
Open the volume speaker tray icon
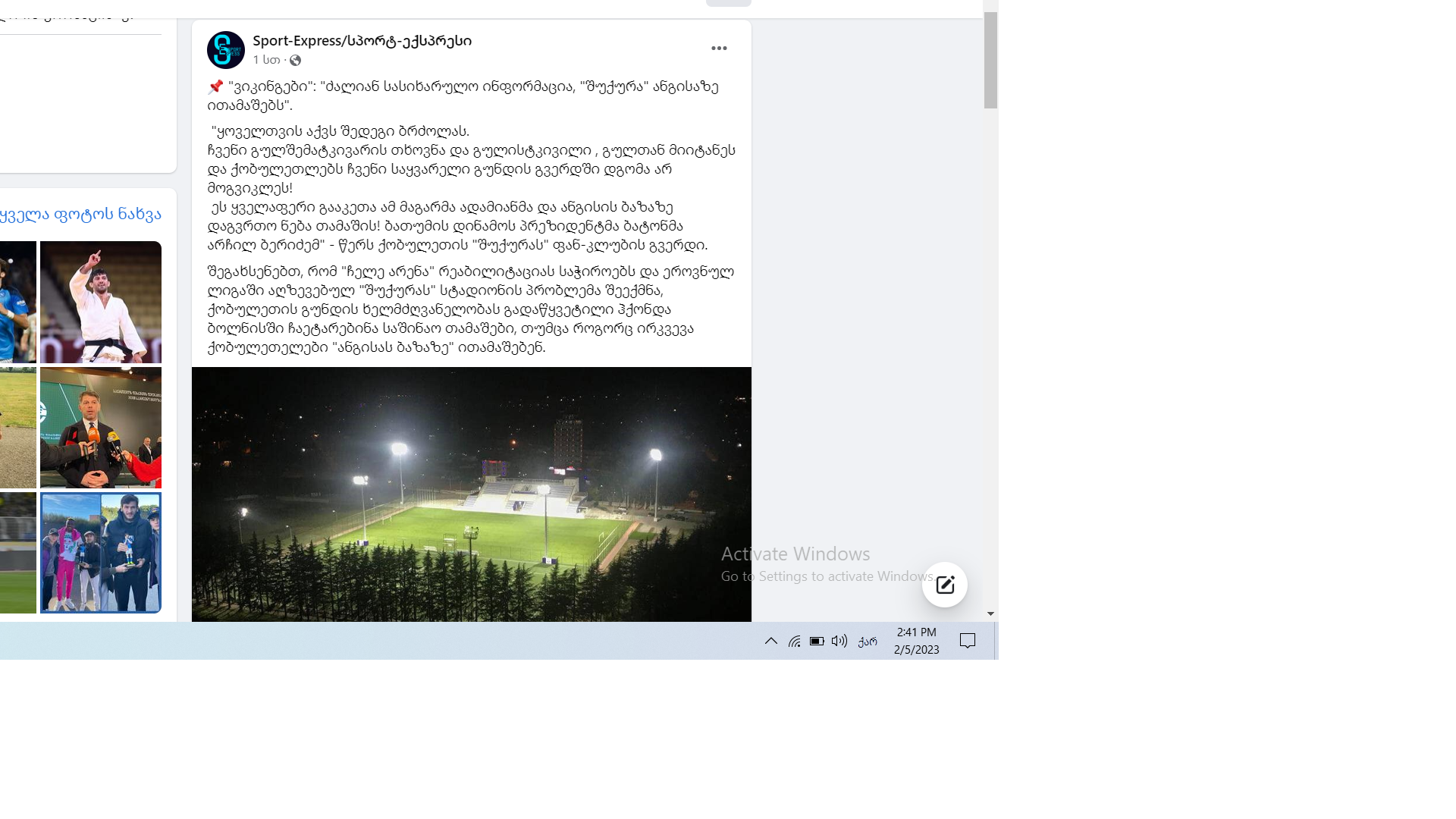pos(839,642)
